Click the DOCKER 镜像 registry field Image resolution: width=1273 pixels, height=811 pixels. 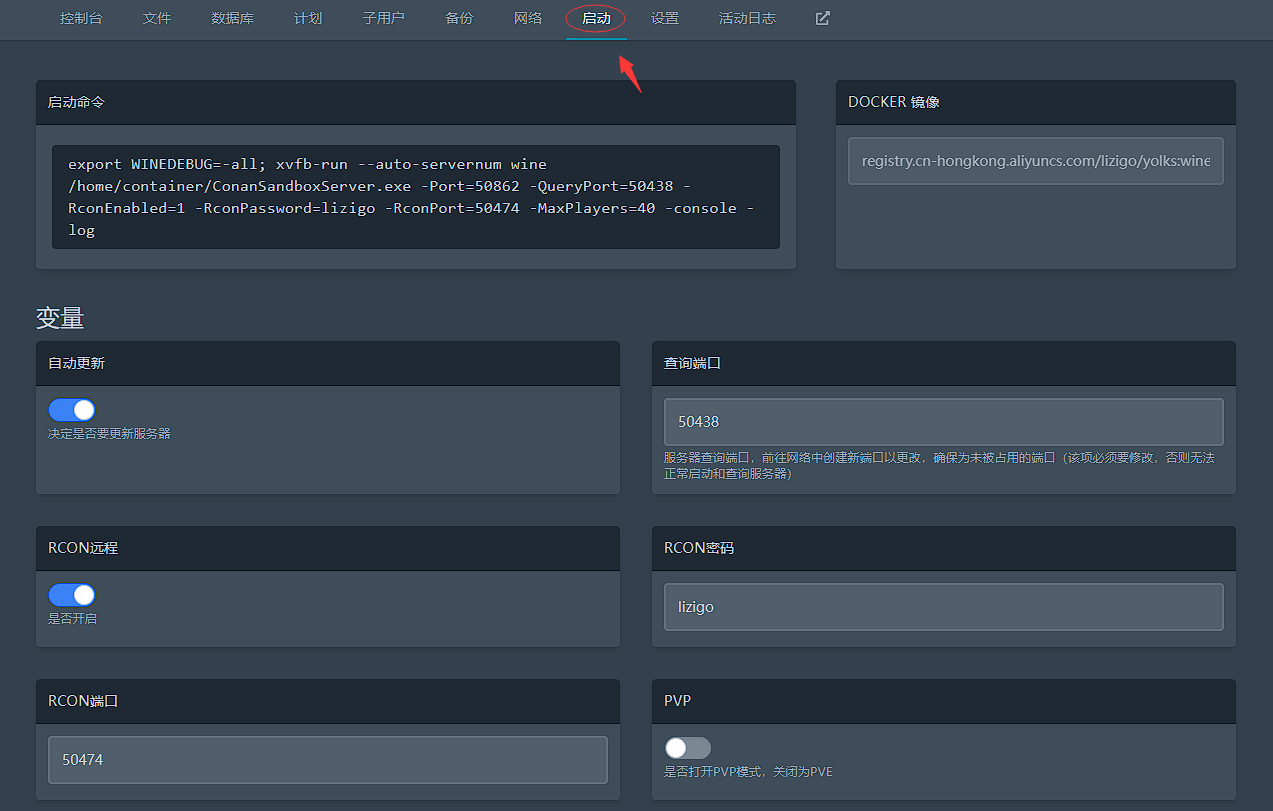tap(1036, 161)
